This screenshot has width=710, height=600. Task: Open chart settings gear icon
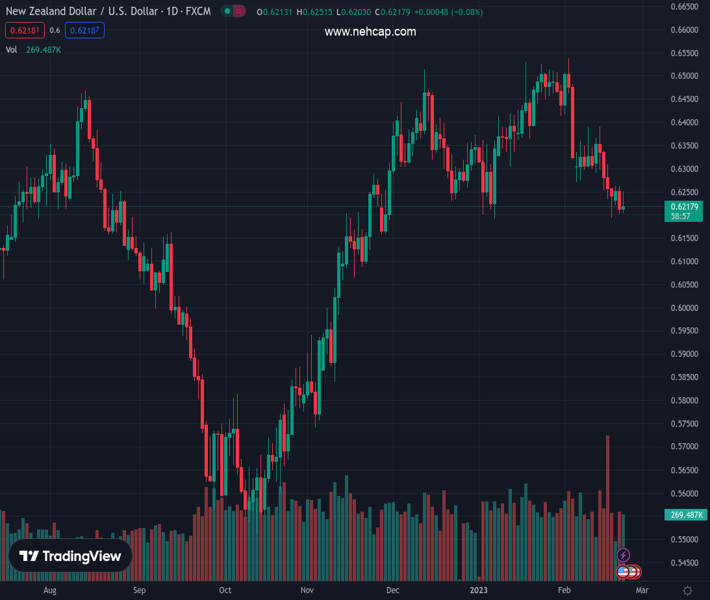click(687, 591)
